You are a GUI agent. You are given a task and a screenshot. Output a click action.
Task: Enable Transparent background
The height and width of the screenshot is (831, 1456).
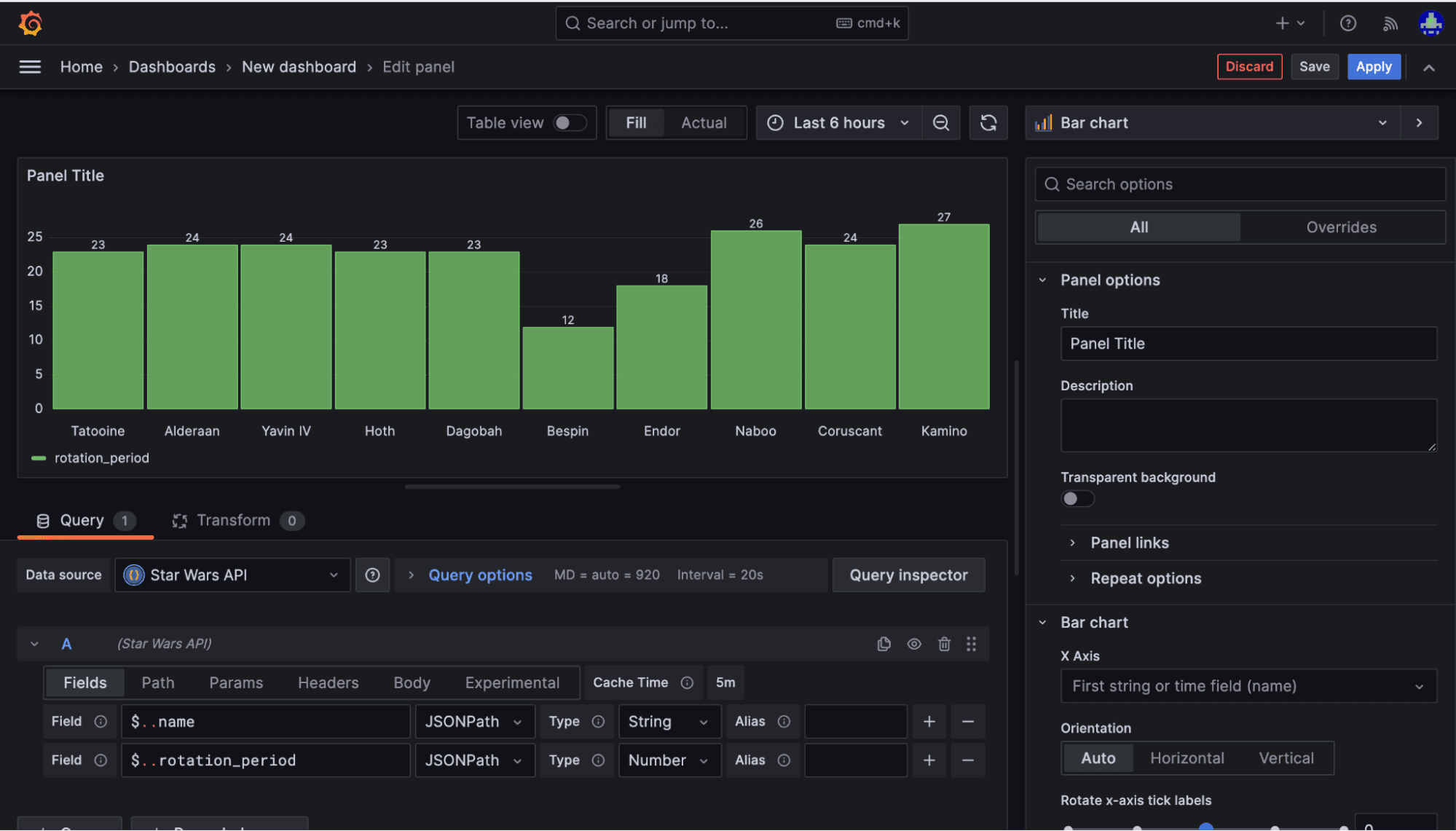coord(1077,498)
